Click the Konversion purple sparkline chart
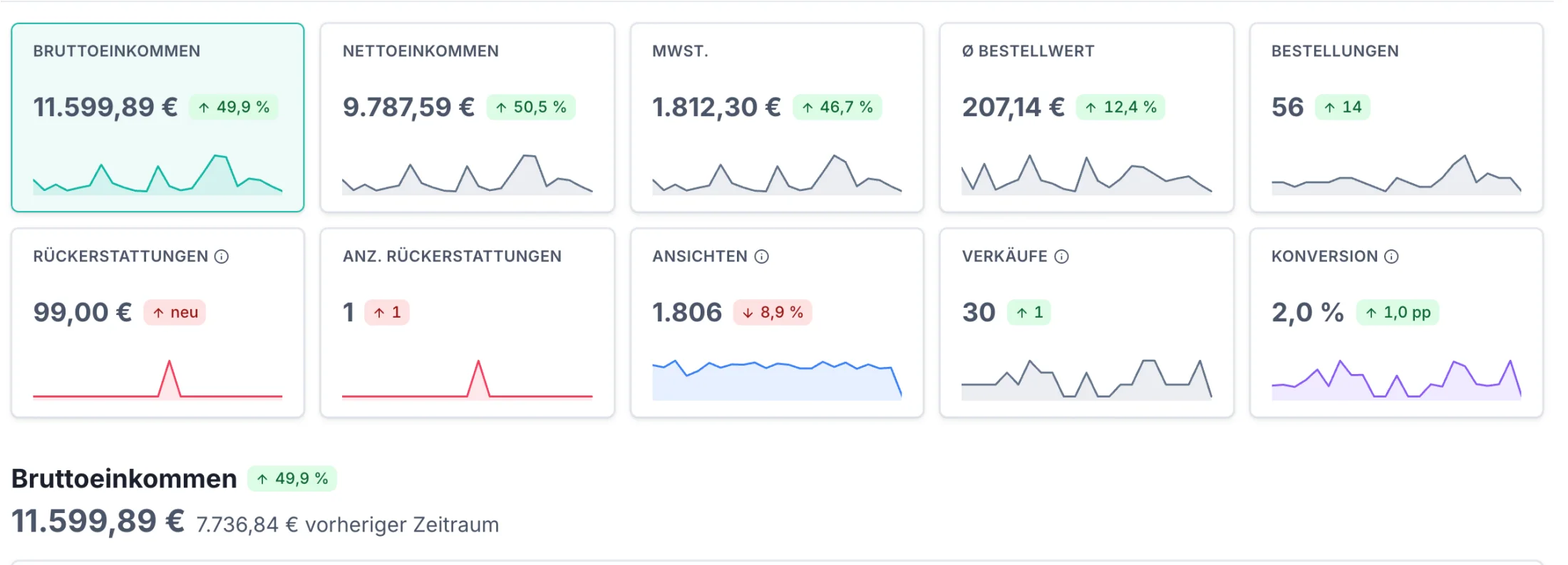 coord(1396,380)
